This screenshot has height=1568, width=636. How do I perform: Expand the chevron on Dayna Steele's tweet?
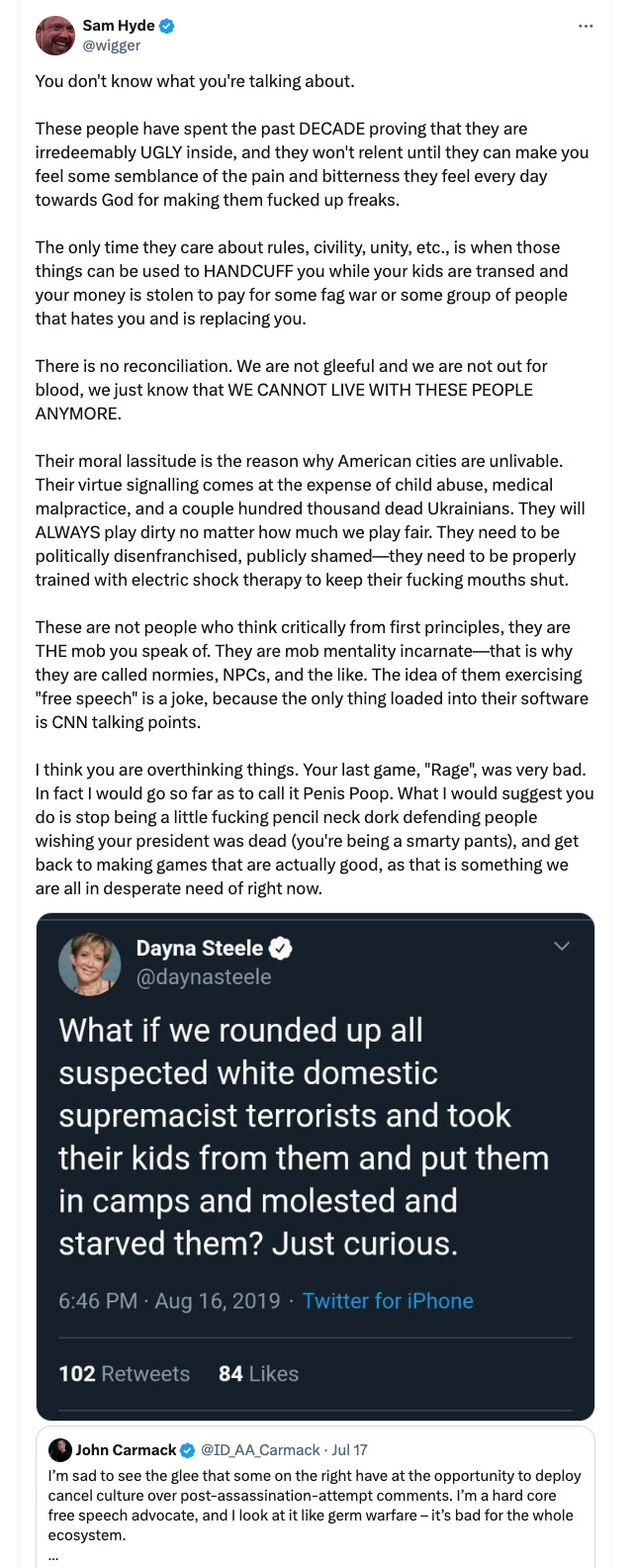pyautogui.click(x=562, y=946)
